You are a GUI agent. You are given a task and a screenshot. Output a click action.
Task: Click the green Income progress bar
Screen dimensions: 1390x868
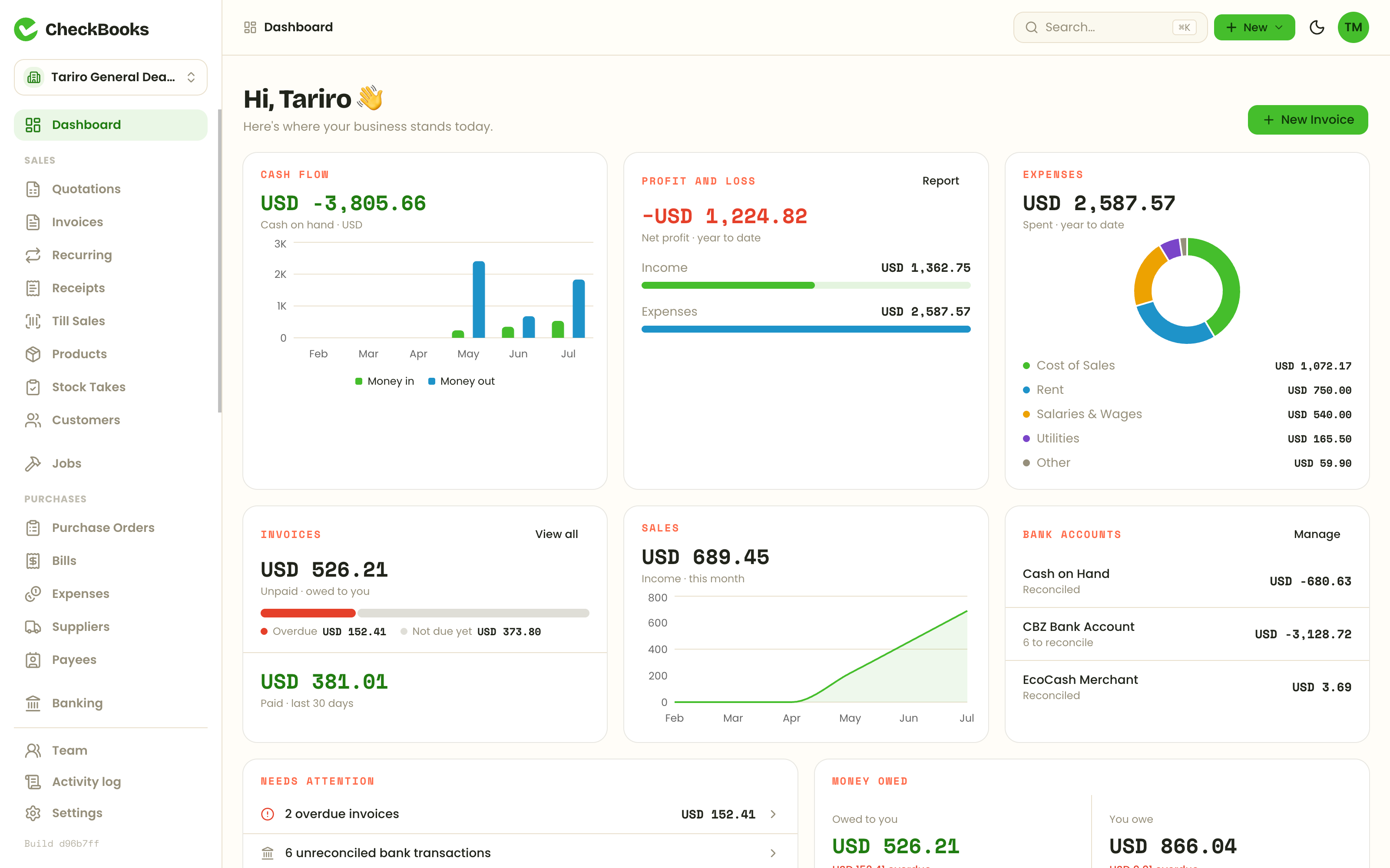[728, 285]
